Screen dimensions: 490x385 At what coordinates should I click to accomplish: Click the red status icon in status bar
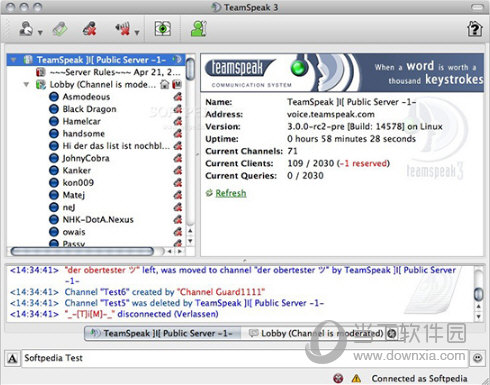click(x=338, y=378)
